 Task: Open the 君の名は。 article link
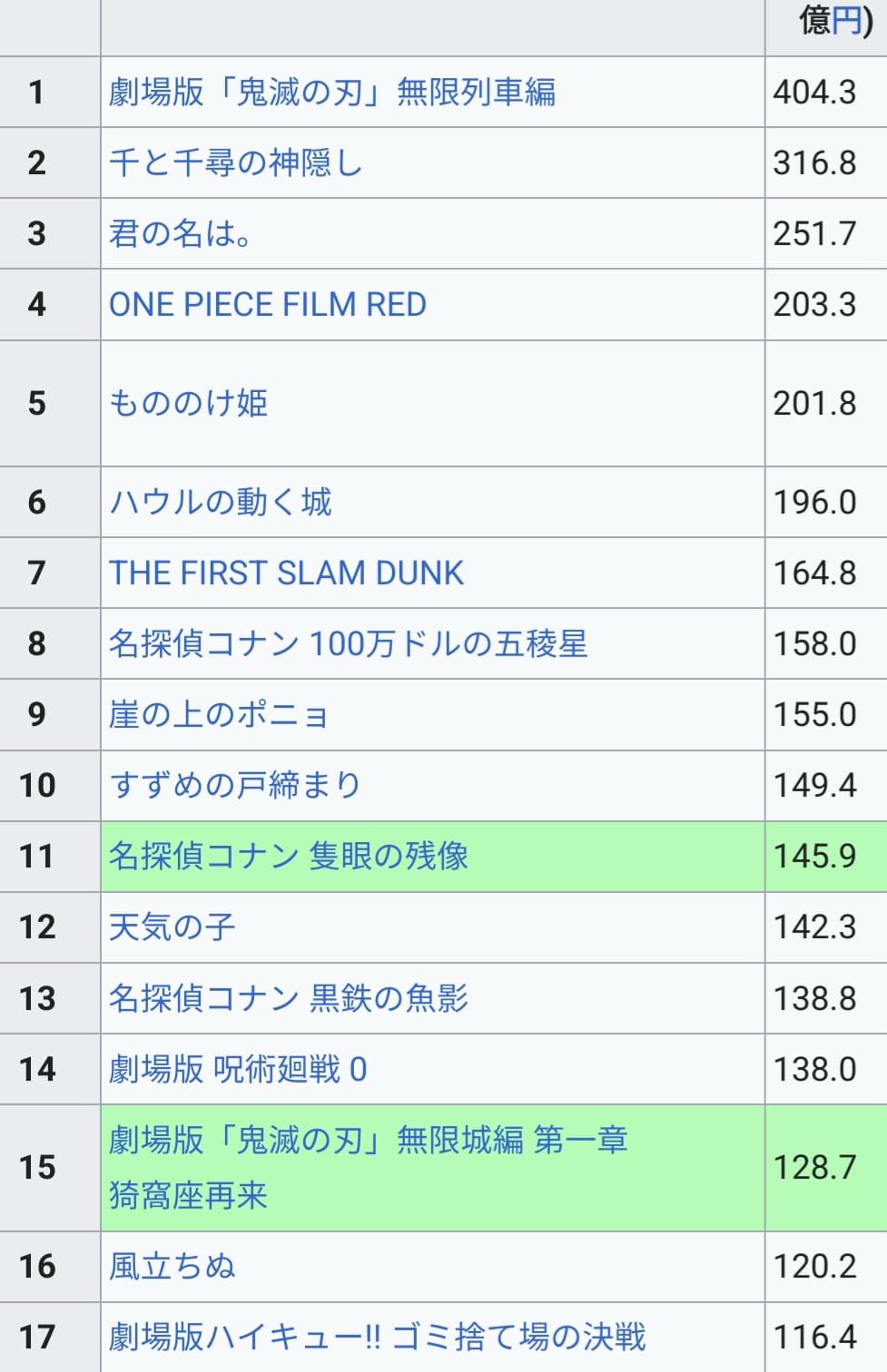(181, 233)
